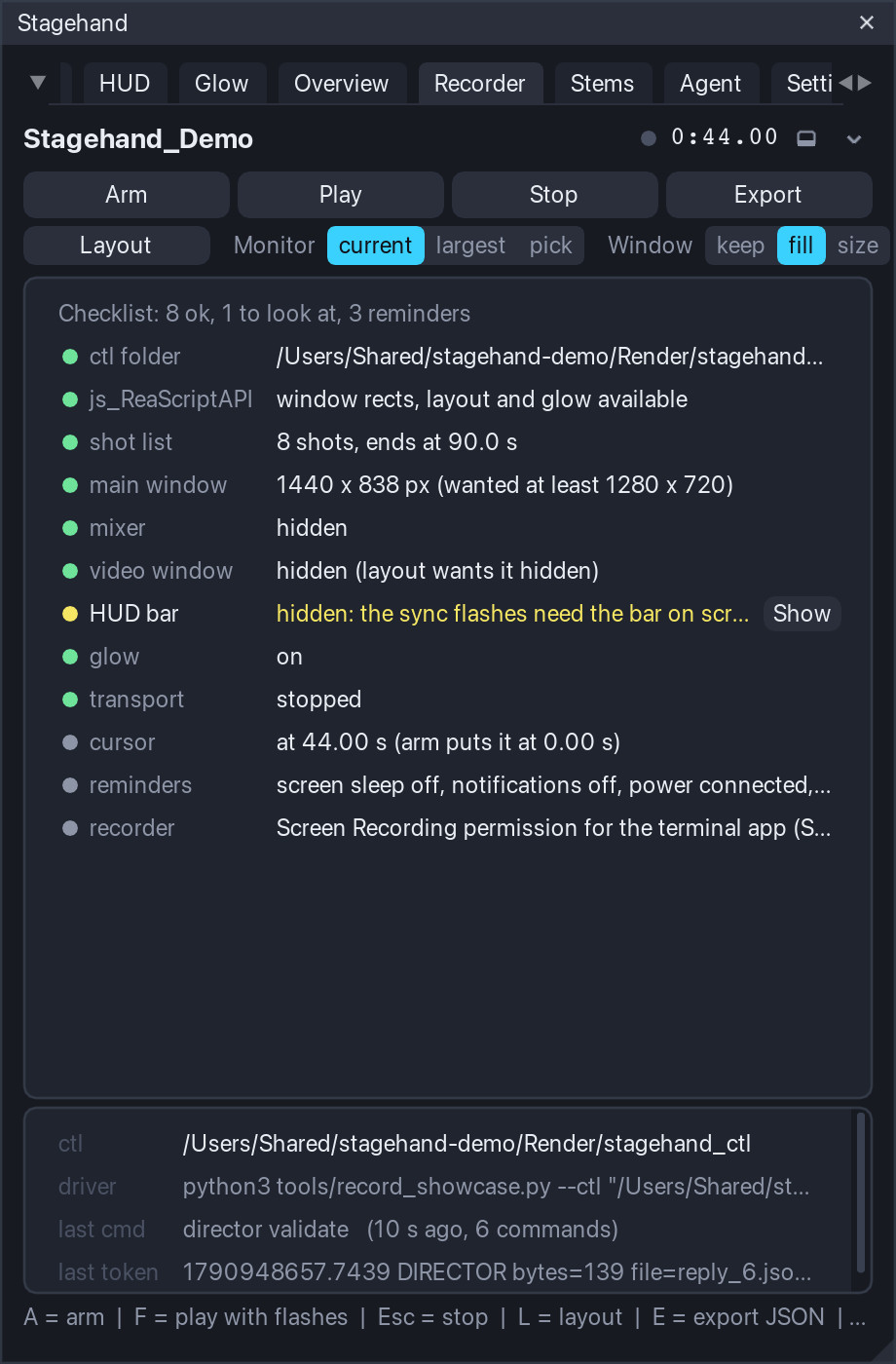Image resolution: width=896 pixels, height=1364 pixels.
Task: Click the recording status dot indicator
Action: coord(649,138)
